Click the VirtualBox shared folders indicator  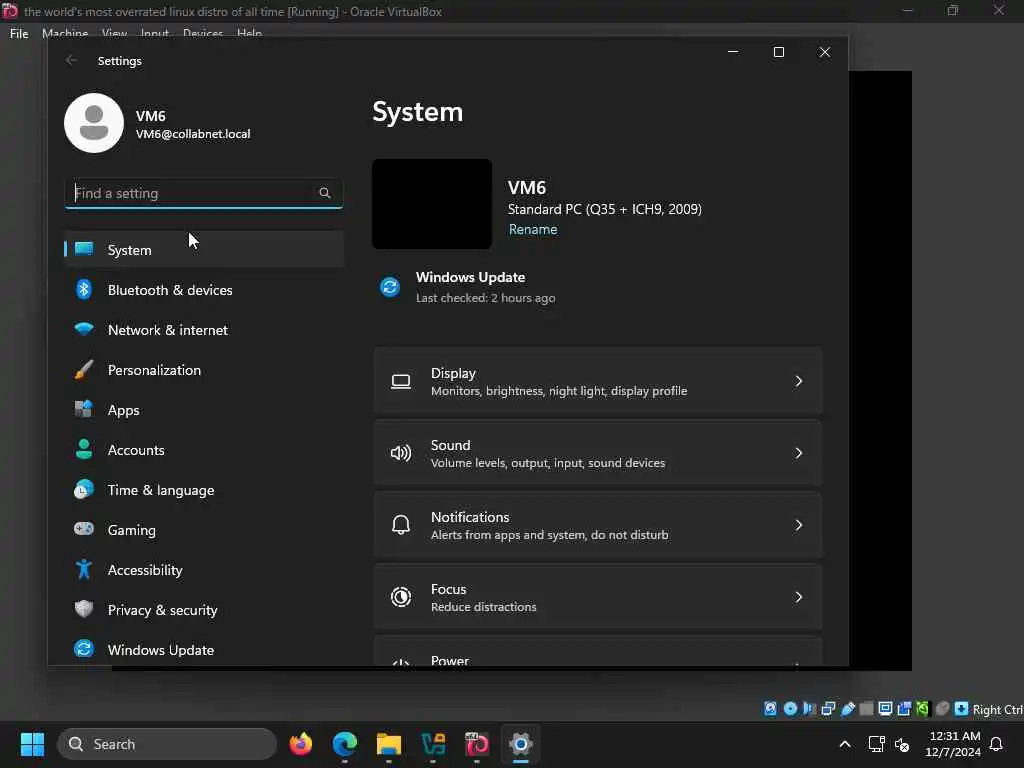[x=867, y=709]
